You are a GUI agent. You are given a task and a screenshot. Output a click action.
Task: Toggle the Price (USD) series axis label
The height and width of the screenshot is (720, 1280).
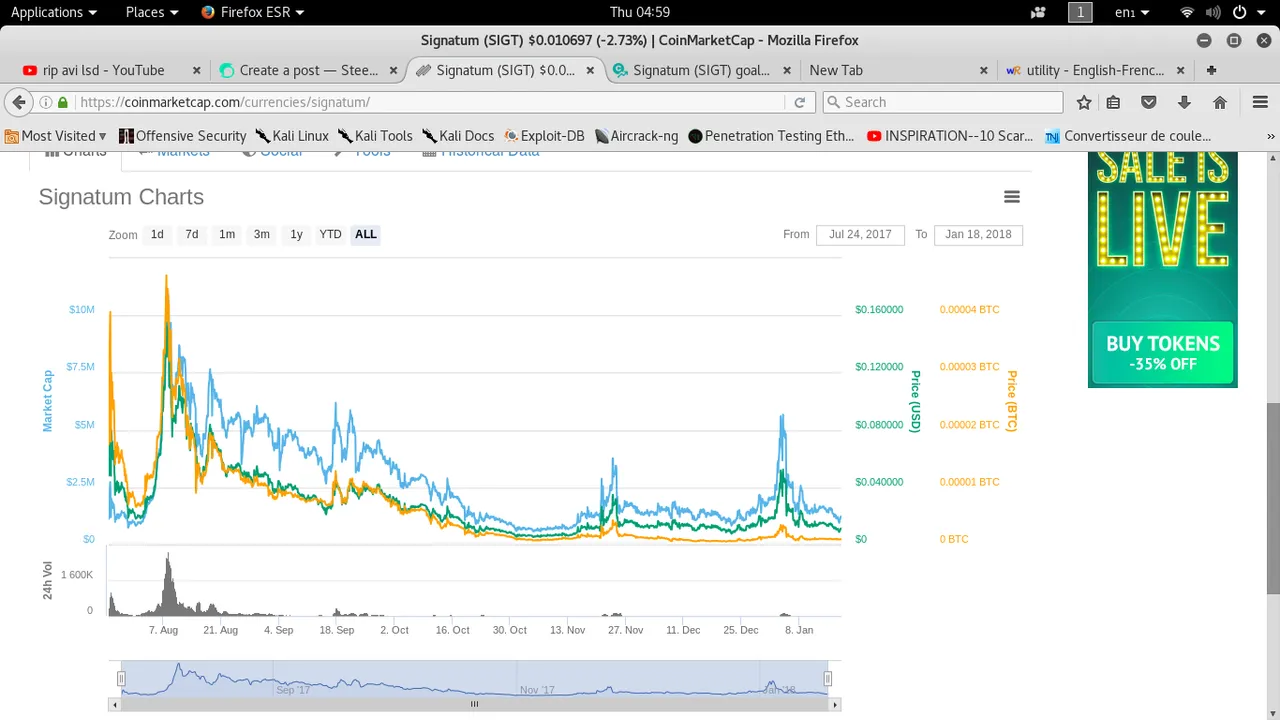(915, 401)
